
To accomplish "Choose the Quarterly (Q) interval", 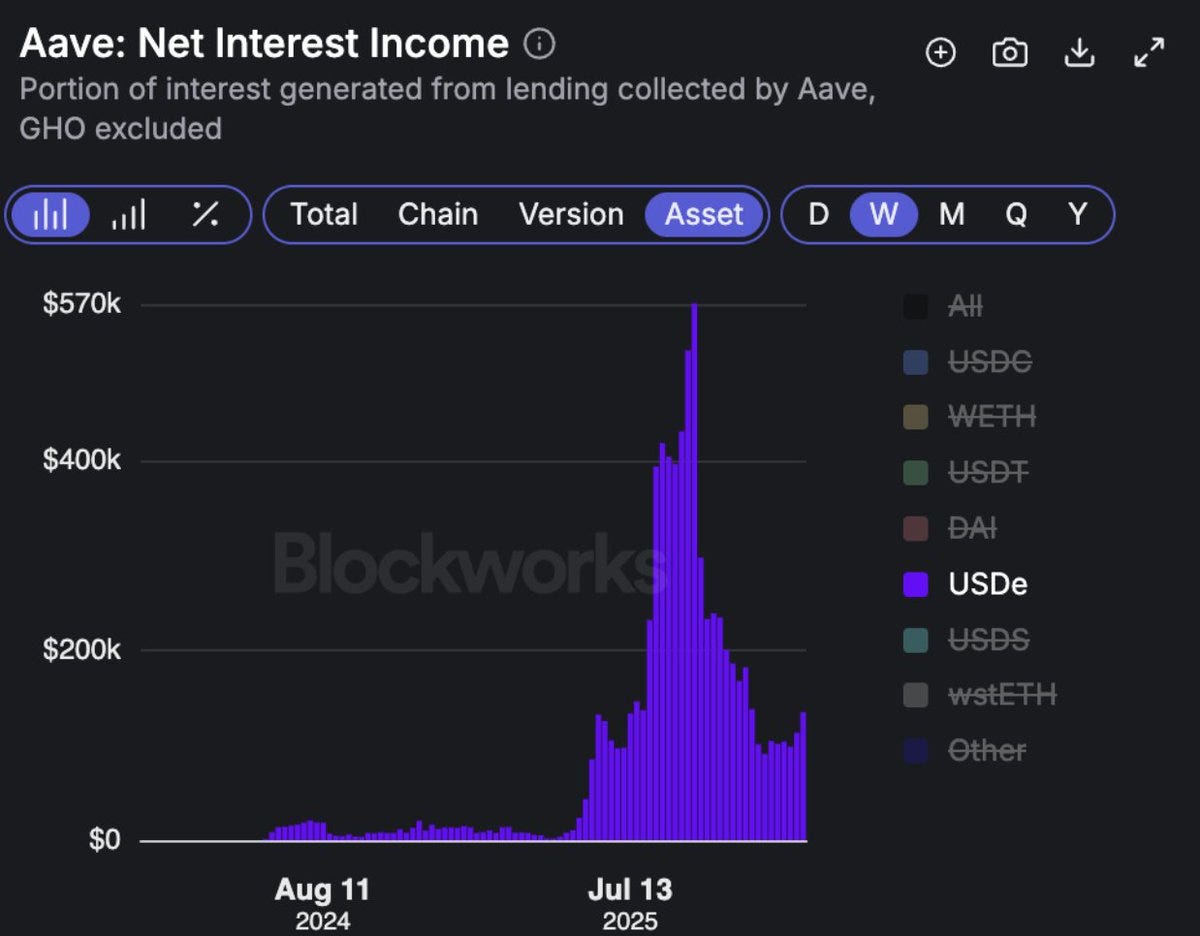I will click(1016, 214).
